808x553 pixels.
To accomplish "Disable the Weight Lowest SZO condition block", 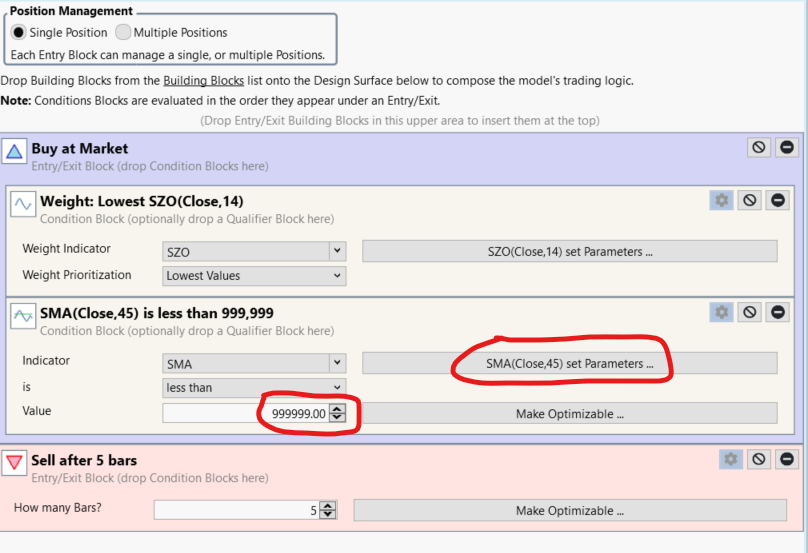I will tap(750, 200).
